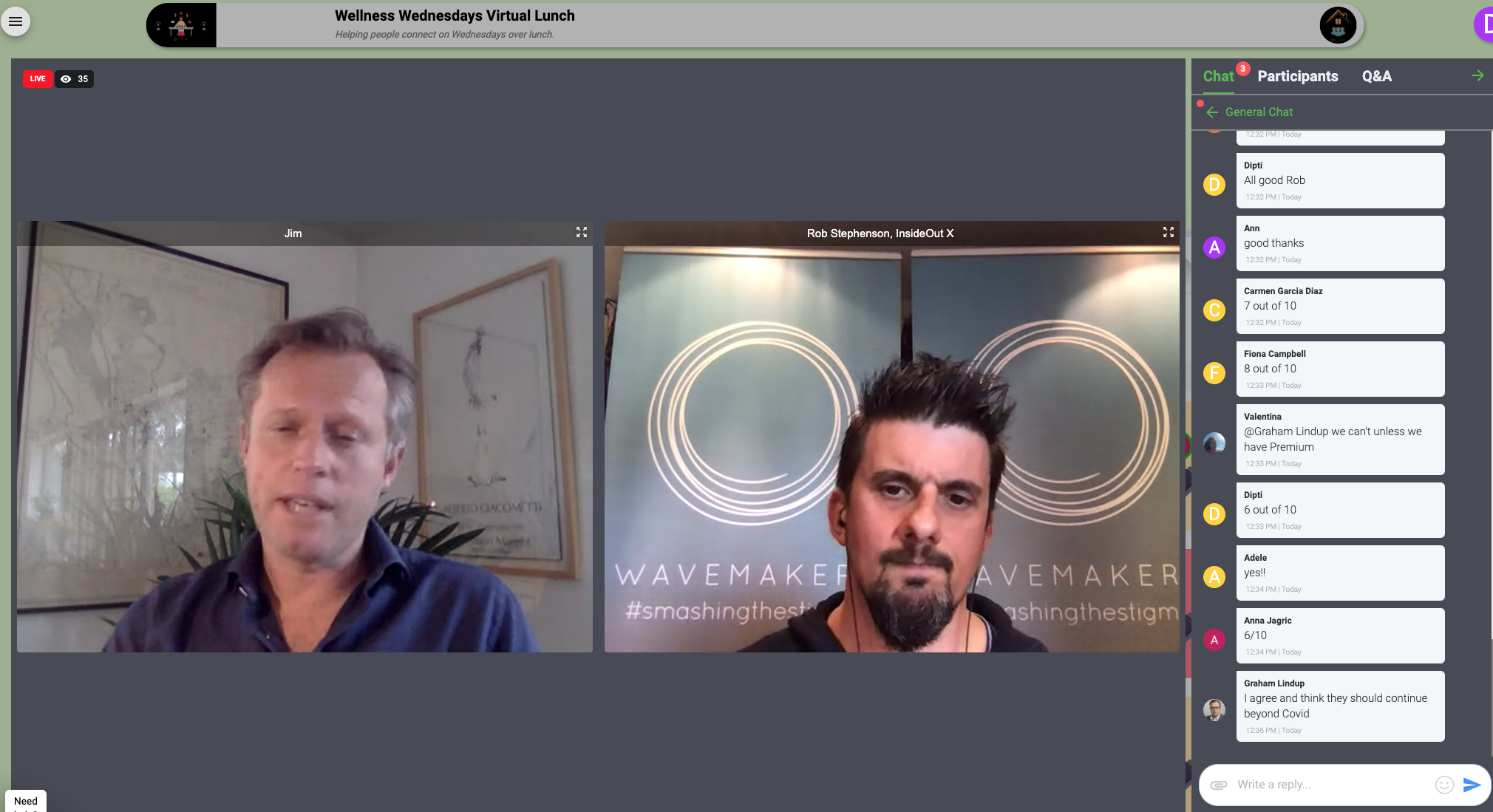Open the Need help widget
Viewport: 1493px width, 812px height.
(26, 801)
